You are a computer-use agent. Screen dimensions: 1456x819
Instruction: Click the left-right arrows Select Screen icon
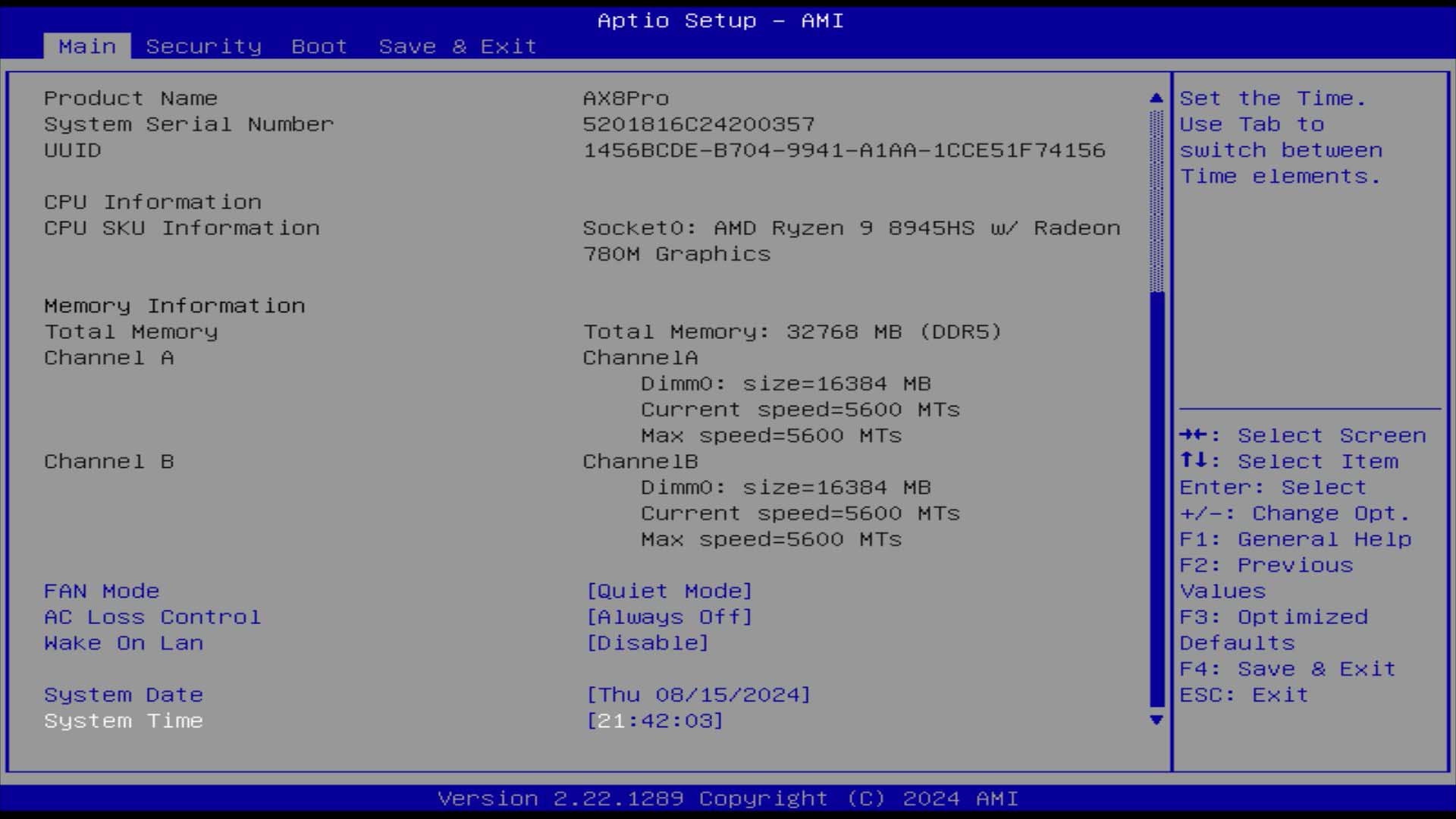coord(1193,435)
